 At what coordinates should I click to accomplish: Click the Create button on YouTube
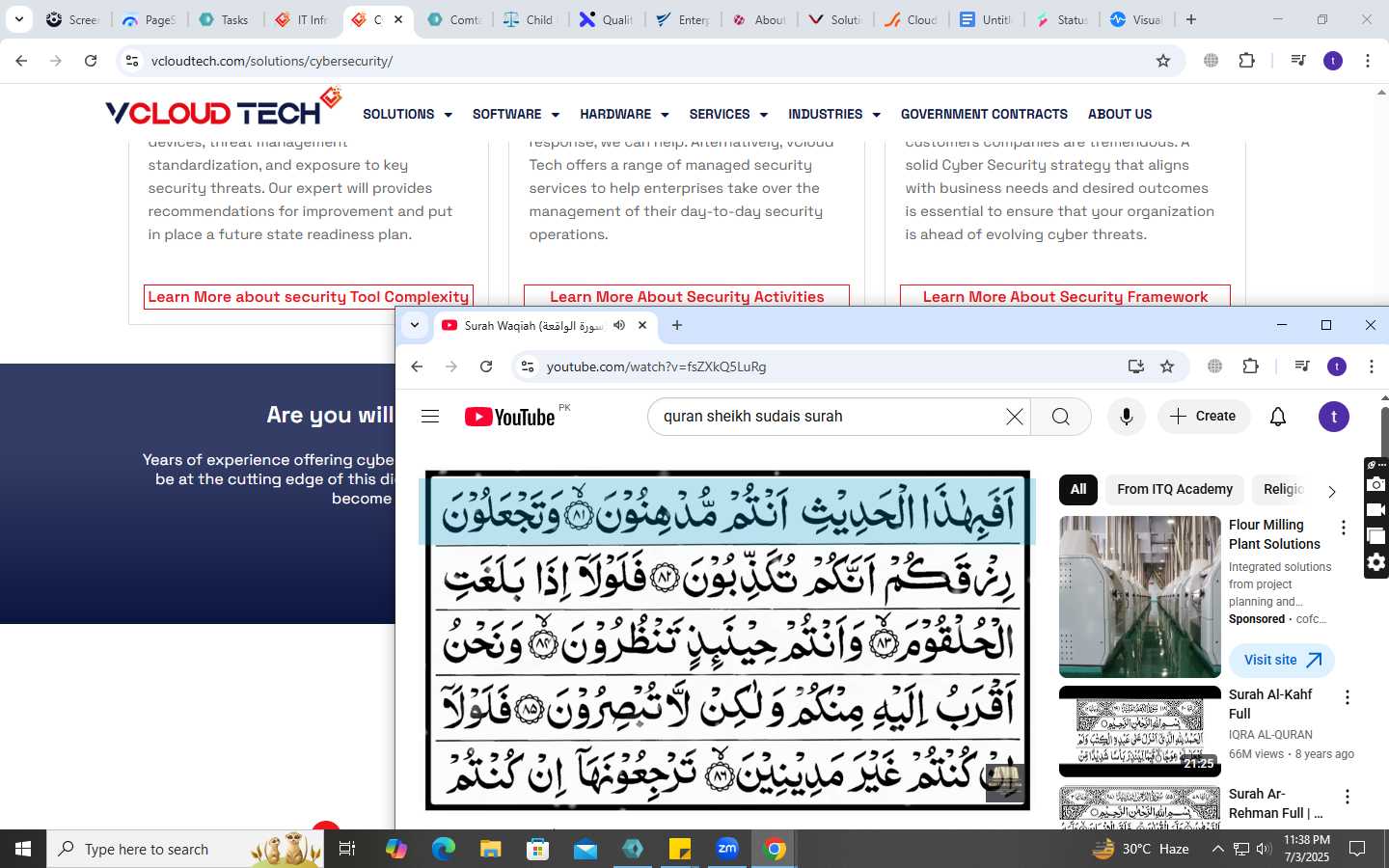(1203, 417)
